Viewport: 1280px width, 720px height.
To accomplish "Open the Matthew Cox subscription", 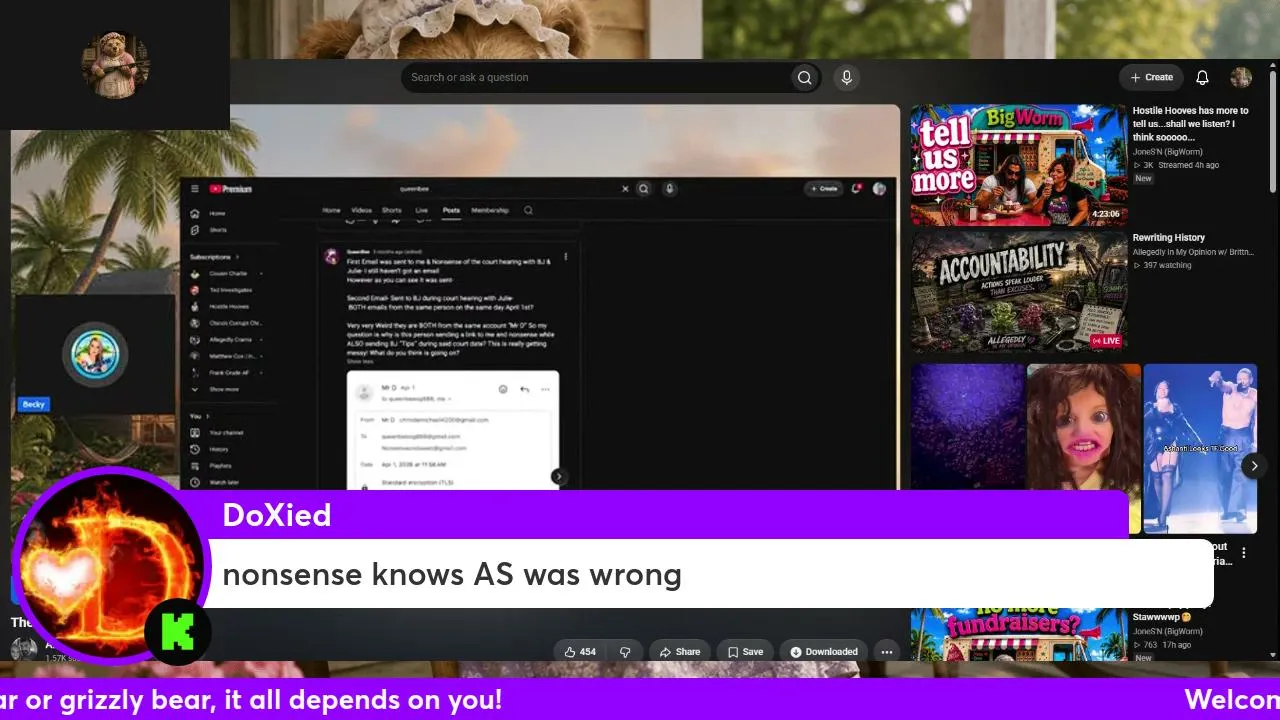I will point(228,356).
